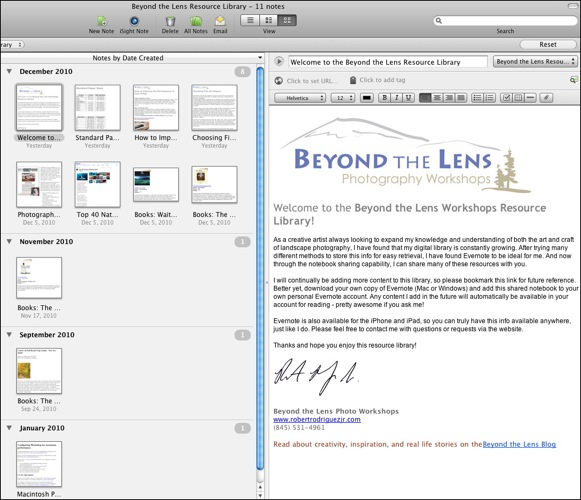Screen dimensions: 581x500
Task: Open the Books note dated Nov 17, 2010
Action: click(x=39, y=278)
